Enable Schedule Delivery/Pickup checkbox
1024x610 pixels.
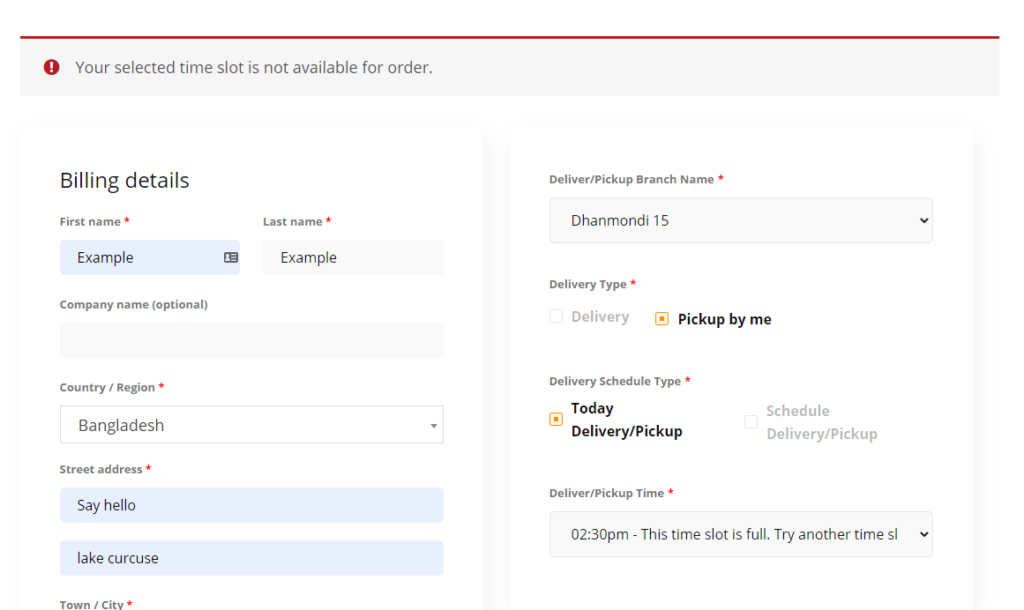[751, 422]
